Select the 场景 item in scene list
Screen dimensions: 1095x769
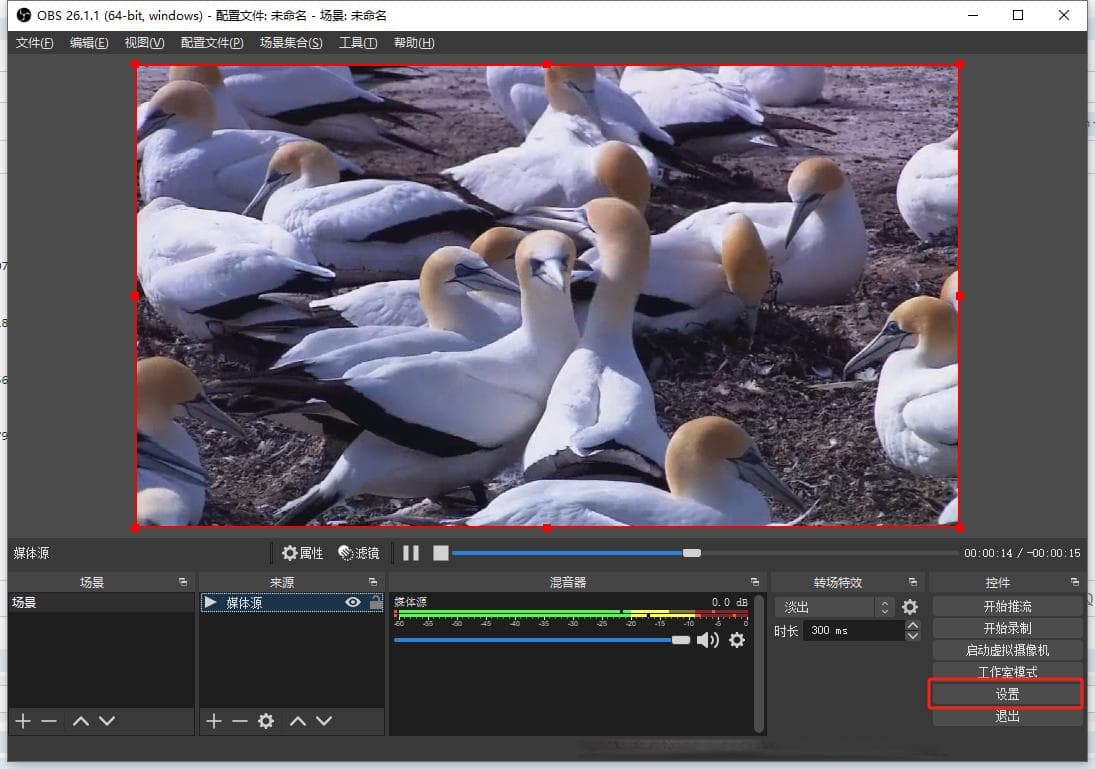[101, 603]
